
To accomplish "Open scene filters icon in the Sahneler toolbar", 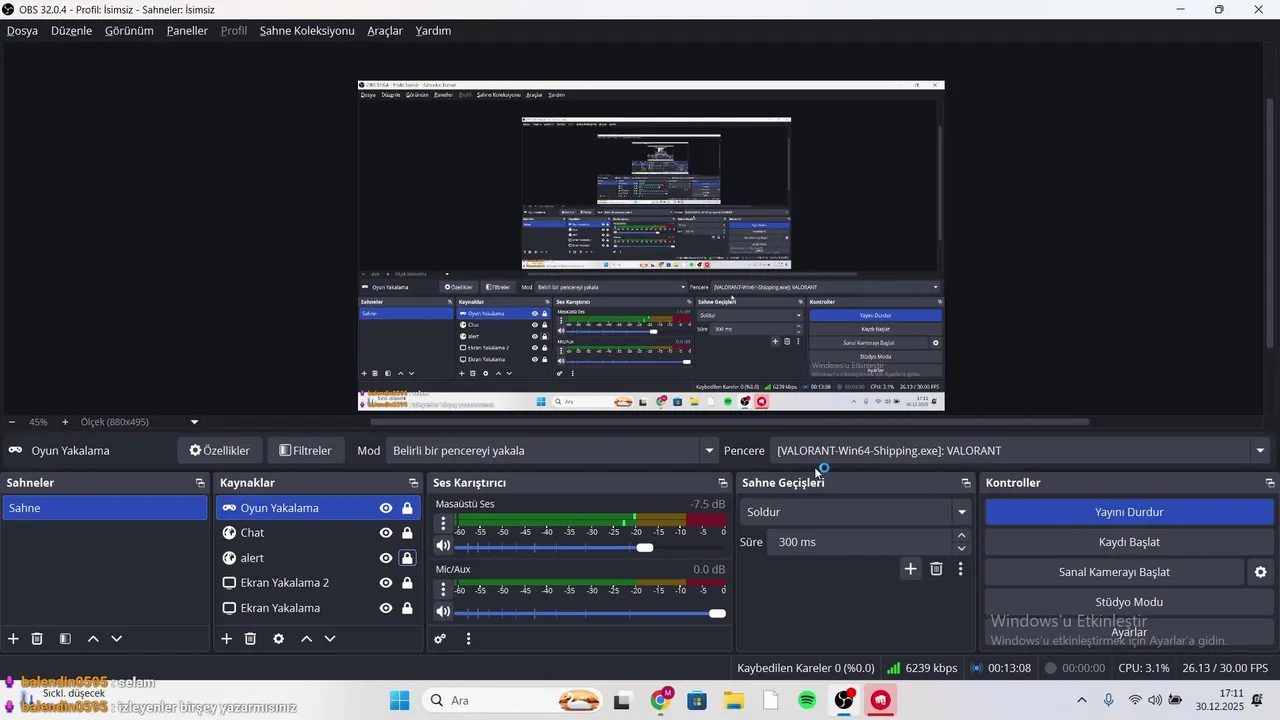I will coord(65,639).
